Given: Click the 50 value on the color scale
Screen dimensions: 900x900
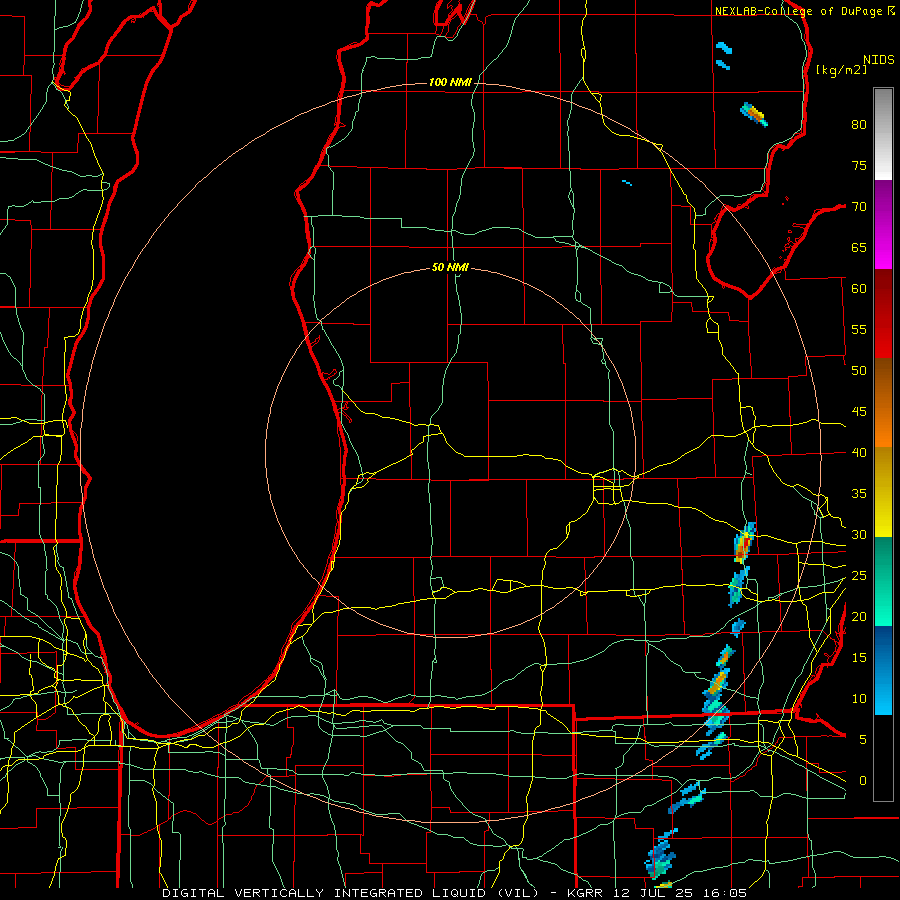Looking at the screenshot, I should pos(859,371).
